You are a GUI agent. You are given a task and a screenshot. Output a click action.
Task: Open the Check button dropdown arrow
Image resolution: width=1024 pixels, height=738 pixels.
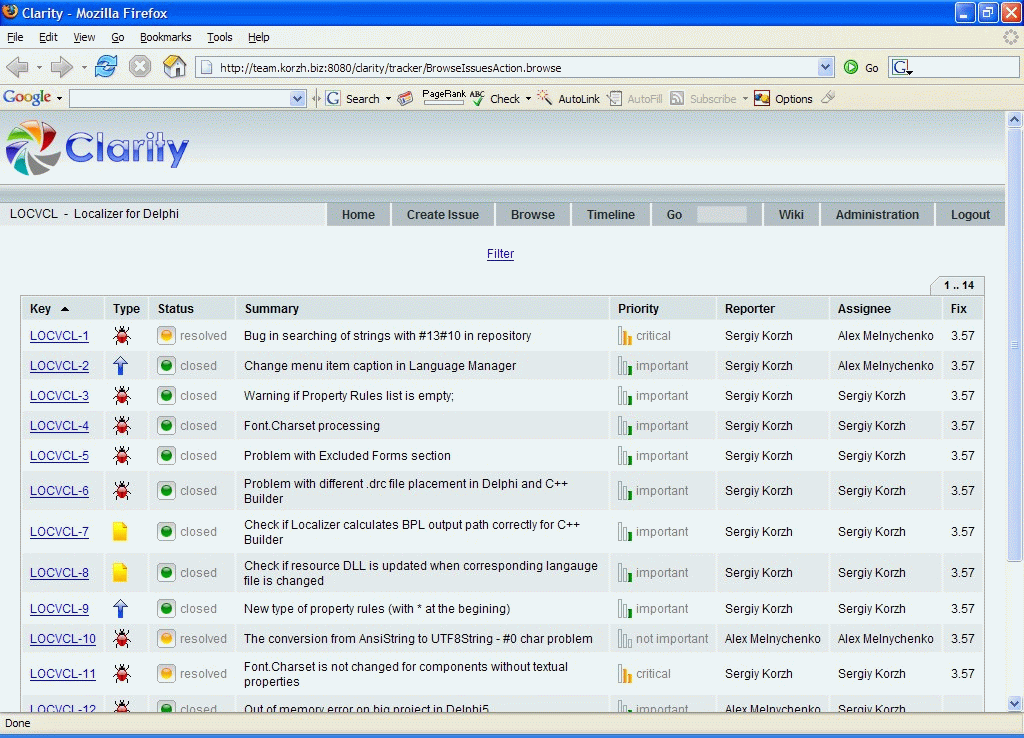(528, 99)
